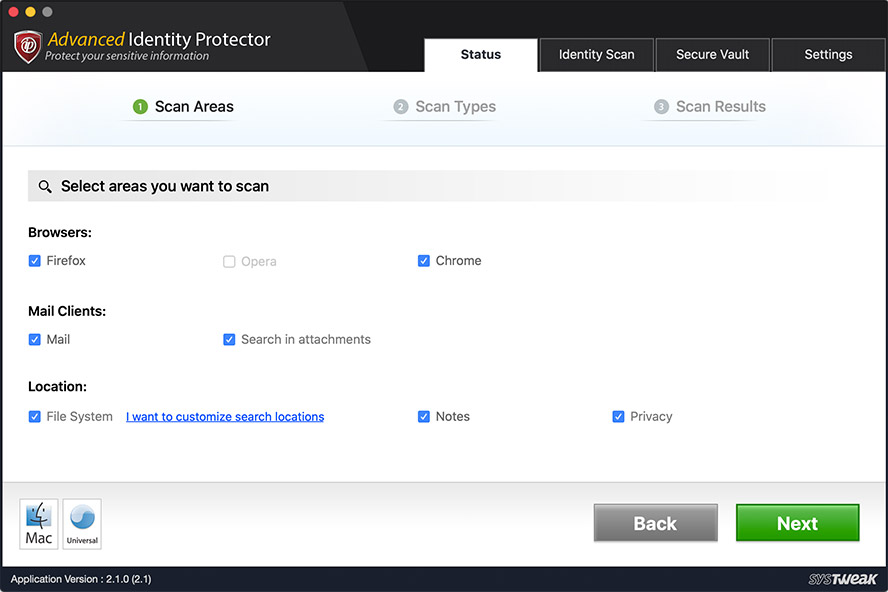Uncheck the Chrome browser checkbox
Screen dimensions: 888x592
[x=424, y=261]
